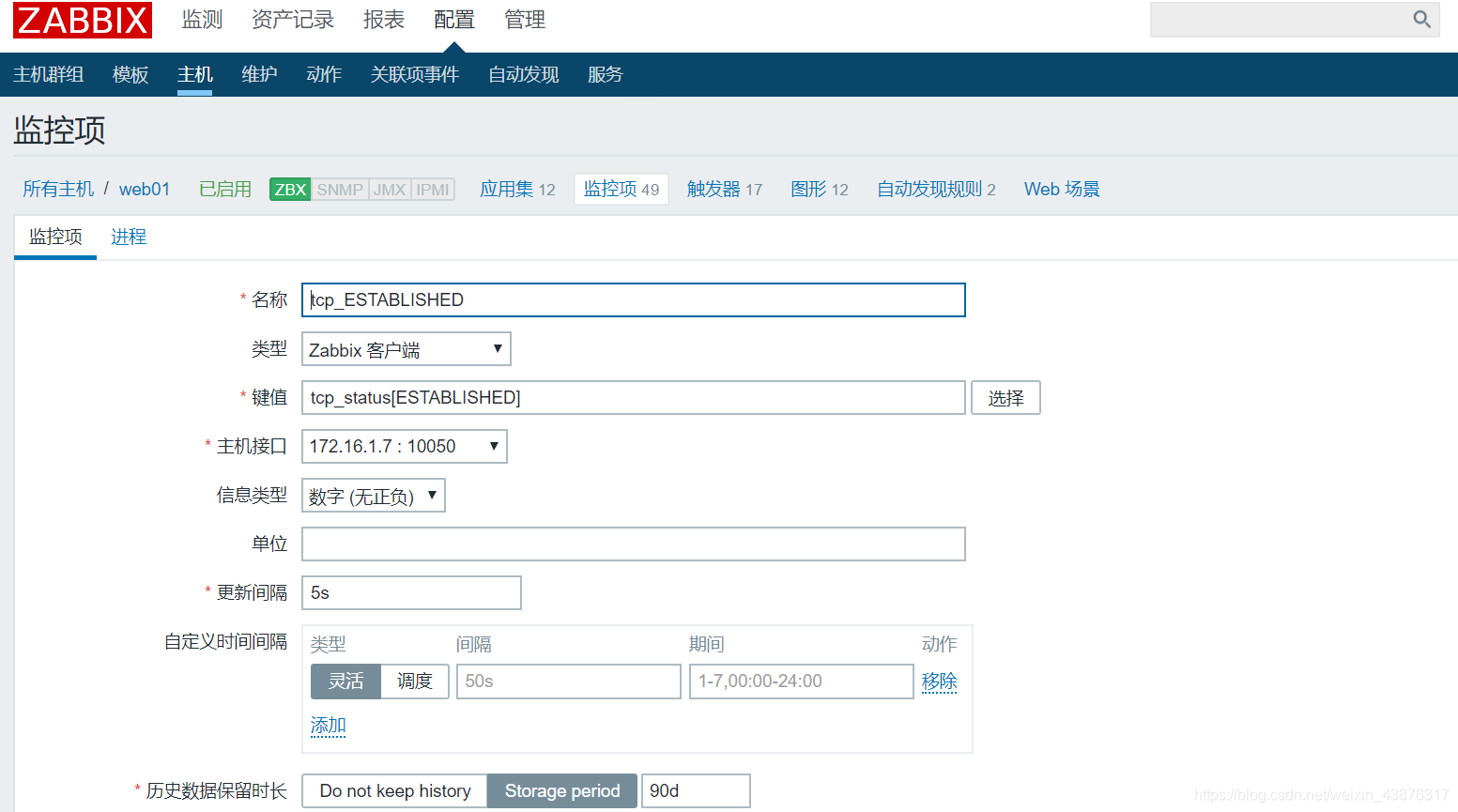
Task: Click the ZBX availability badge
Action: pyautogui.click(x=290, y=190)
